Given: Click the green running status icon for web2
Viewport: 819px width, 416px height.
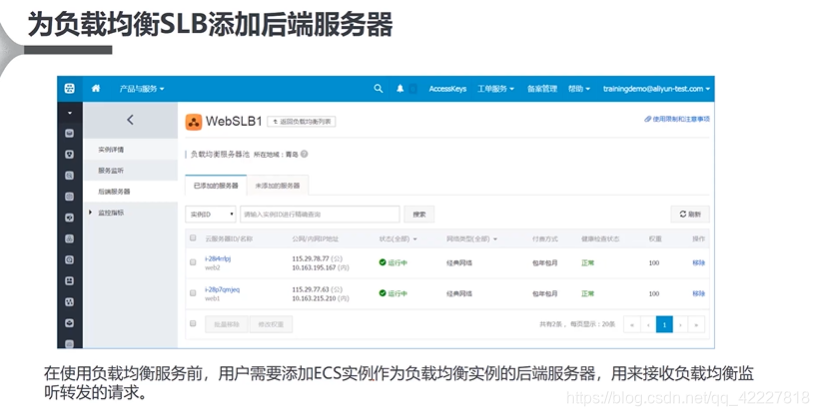Looking at the screenshot, I should [x=382, y=262].
